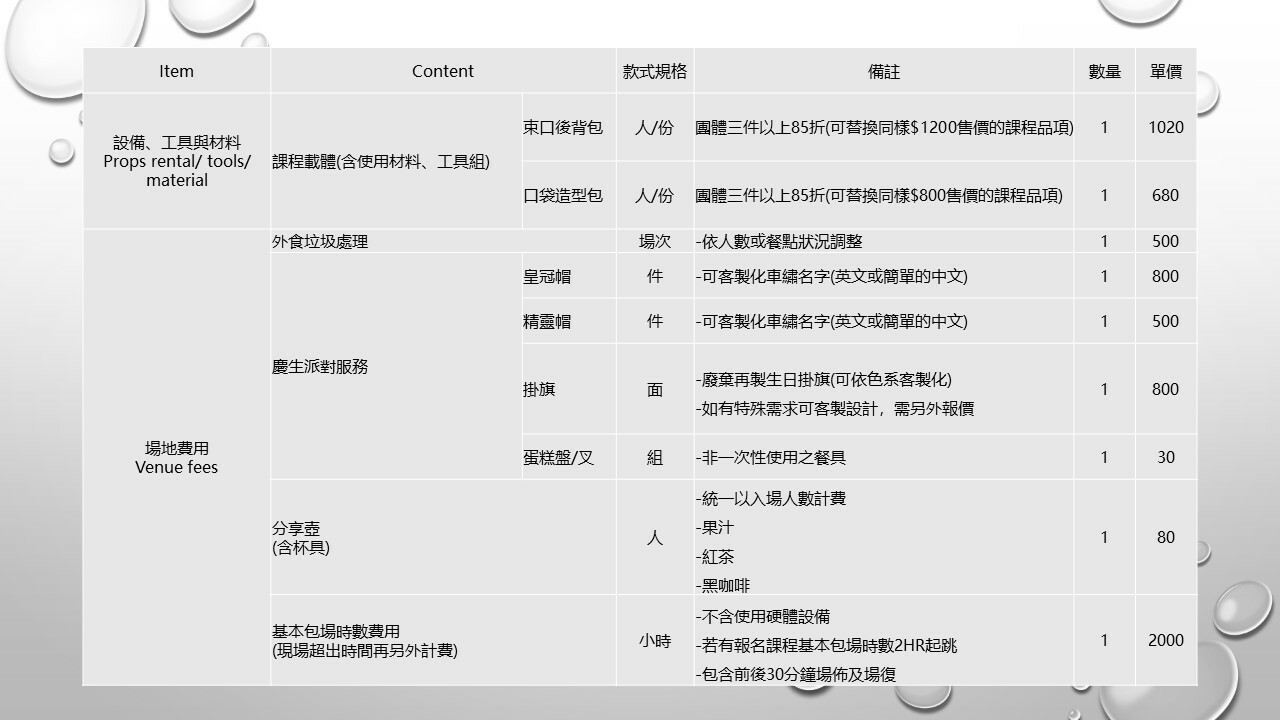Screen dimensions: 1280x720
Task: Select the 備註 column header
Action: tap(883, 71)
